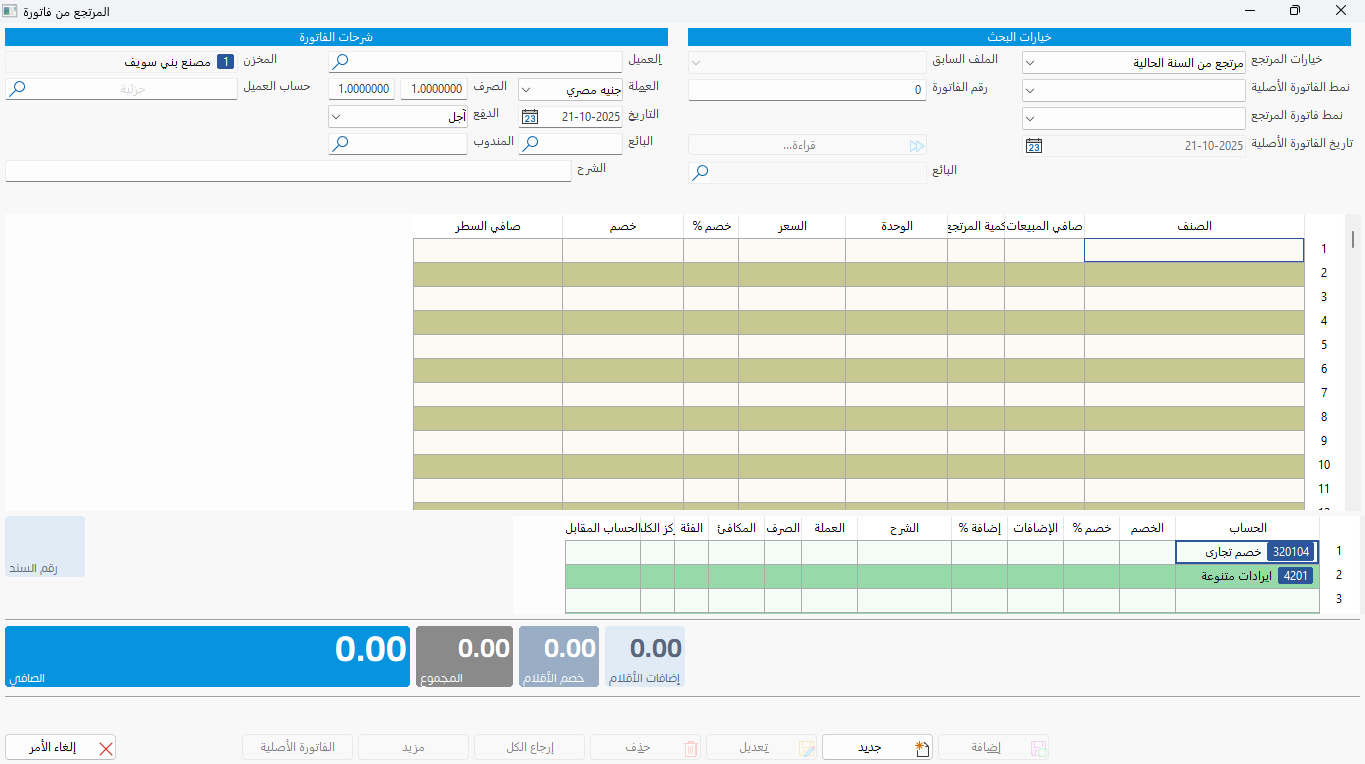Select the first item cell in the grid
Screen dimensions: 1365x764
point(1193,250)
